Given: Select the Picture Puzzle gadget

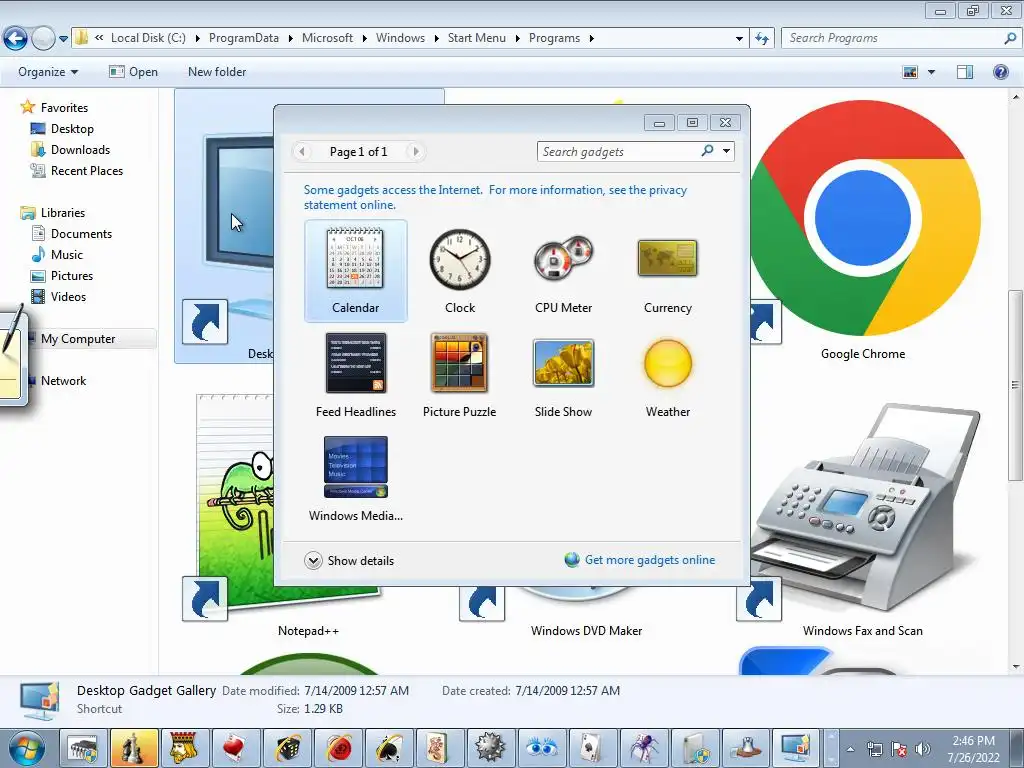Looking at the screenshot, I should tap(459, 376).
